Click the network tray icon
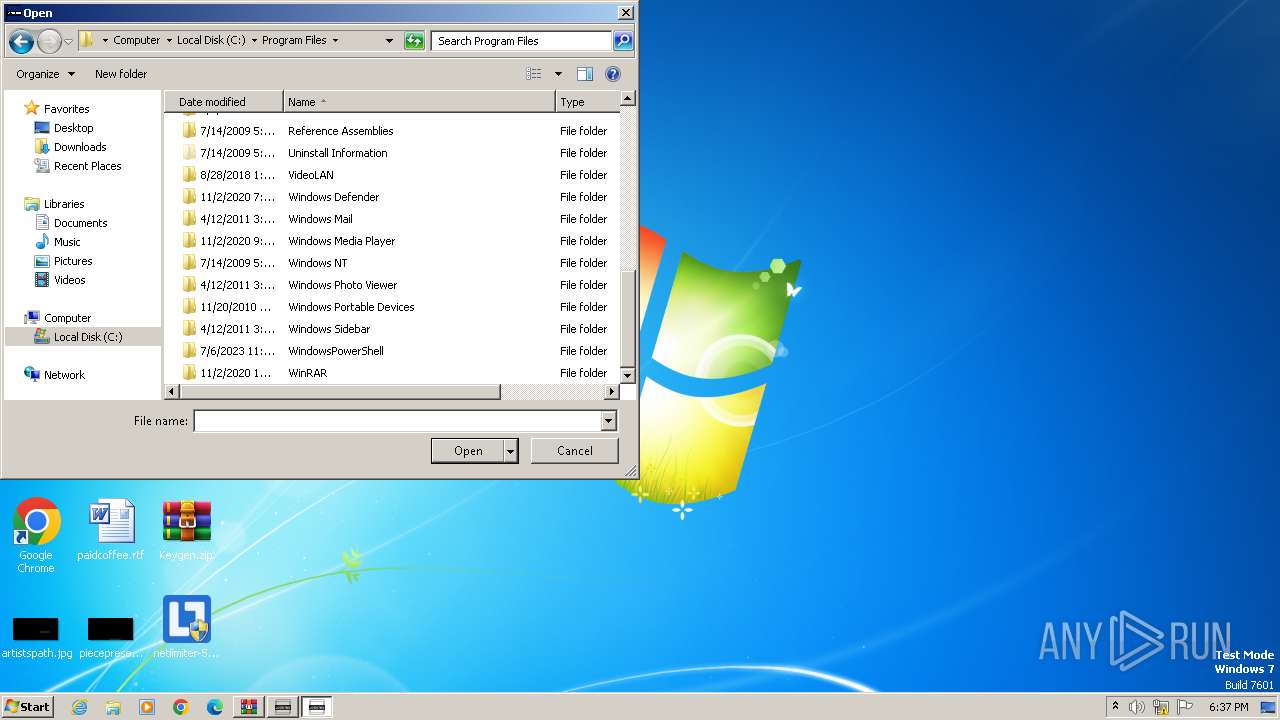The image size is (1280, 720). tap(1161, 707)
